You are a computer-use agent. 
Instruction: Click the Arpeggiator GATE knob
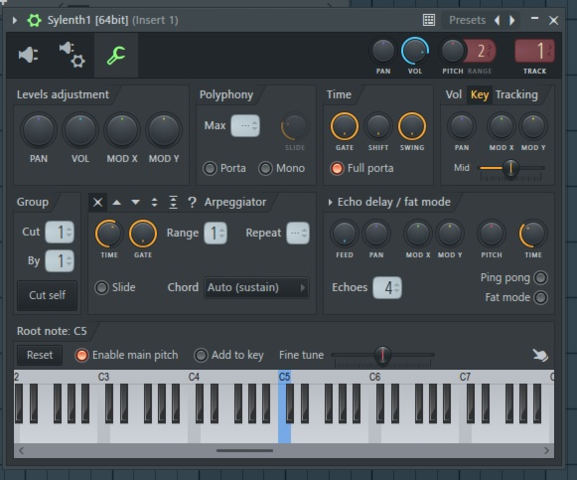(x=143, y=234)
